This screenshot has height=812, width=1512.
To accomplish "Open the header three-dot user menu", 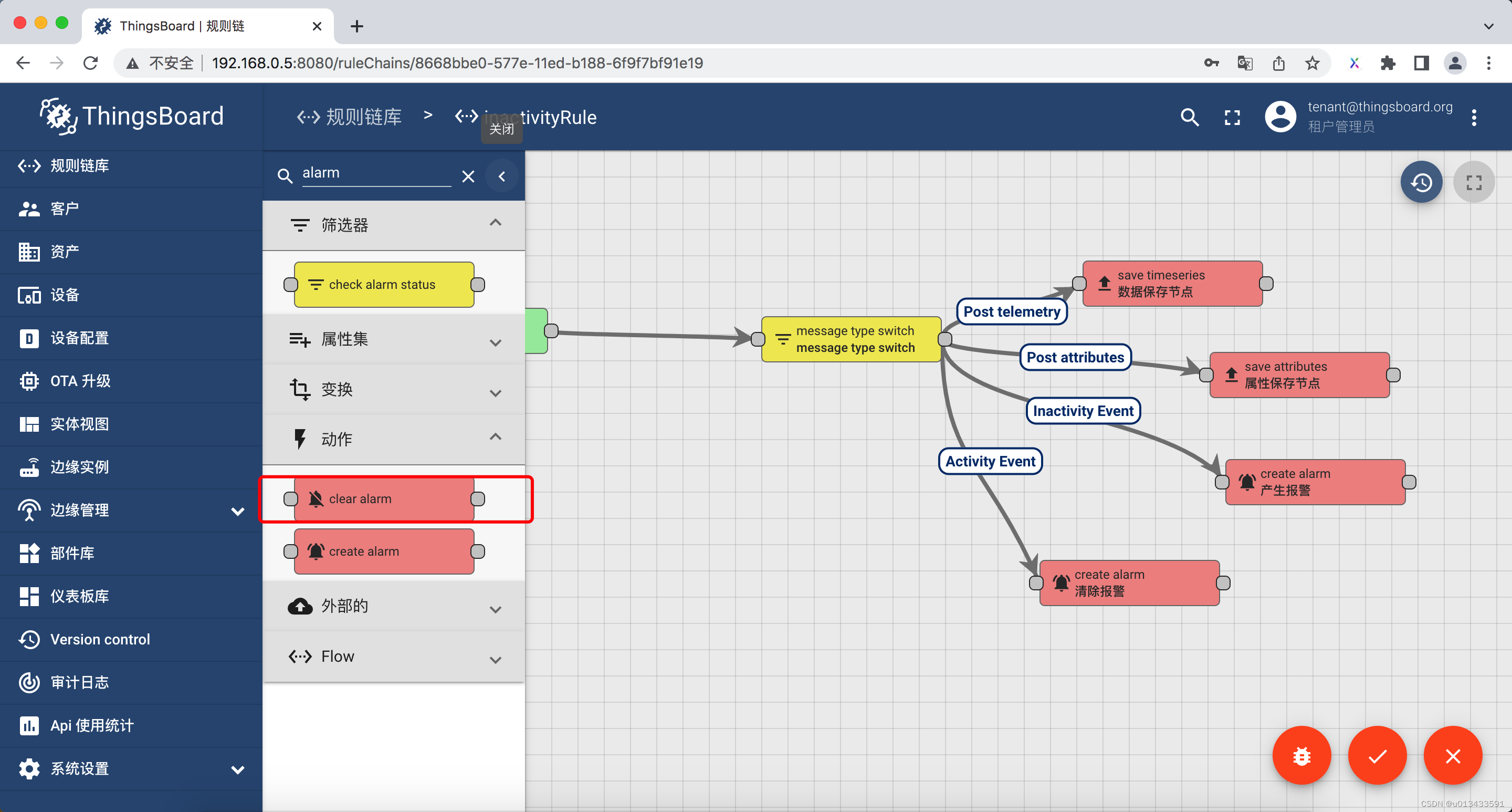I will coord(1474,118).
